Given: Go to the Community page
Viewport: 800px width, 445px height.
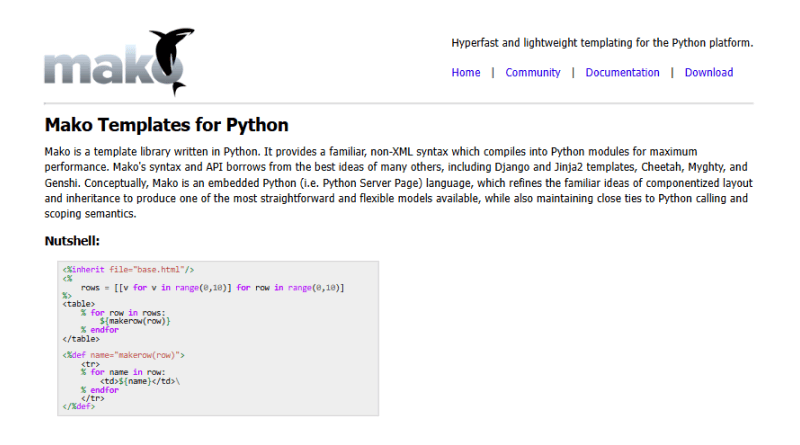Looking at the screenshot, I should [x=533, y=72].
